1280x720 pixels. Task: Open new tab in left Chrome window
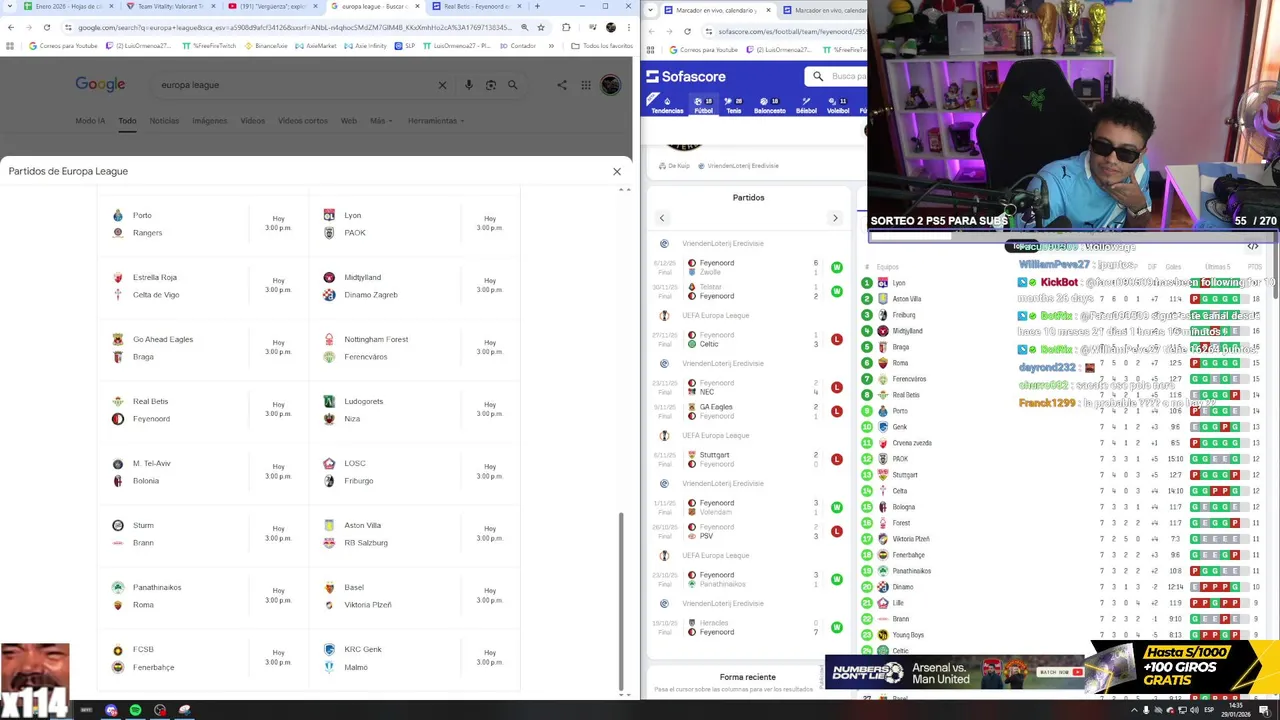tap(537, 6)
